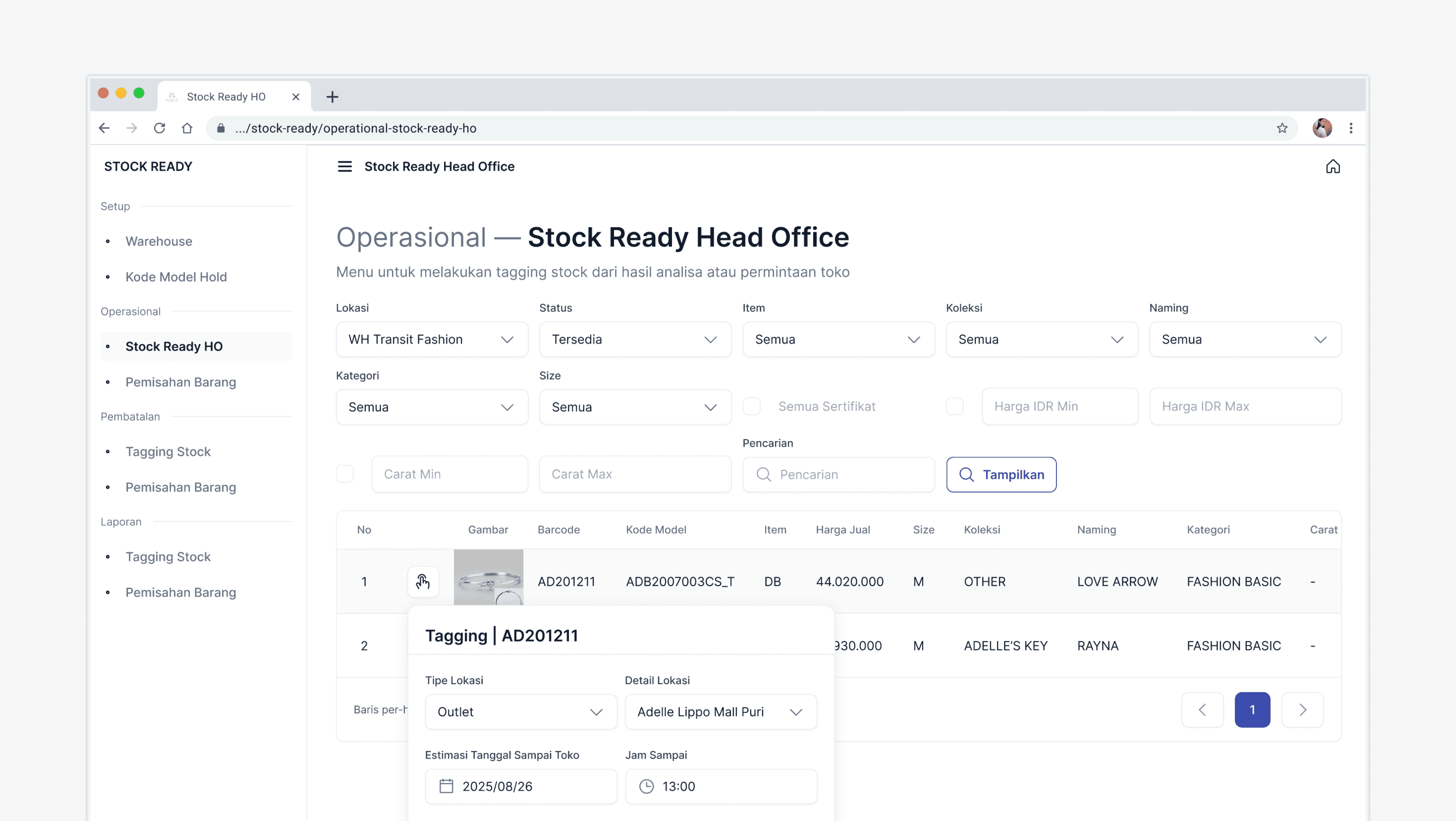
Task: Click the Tampilkan button
Action: [1001, 475]
